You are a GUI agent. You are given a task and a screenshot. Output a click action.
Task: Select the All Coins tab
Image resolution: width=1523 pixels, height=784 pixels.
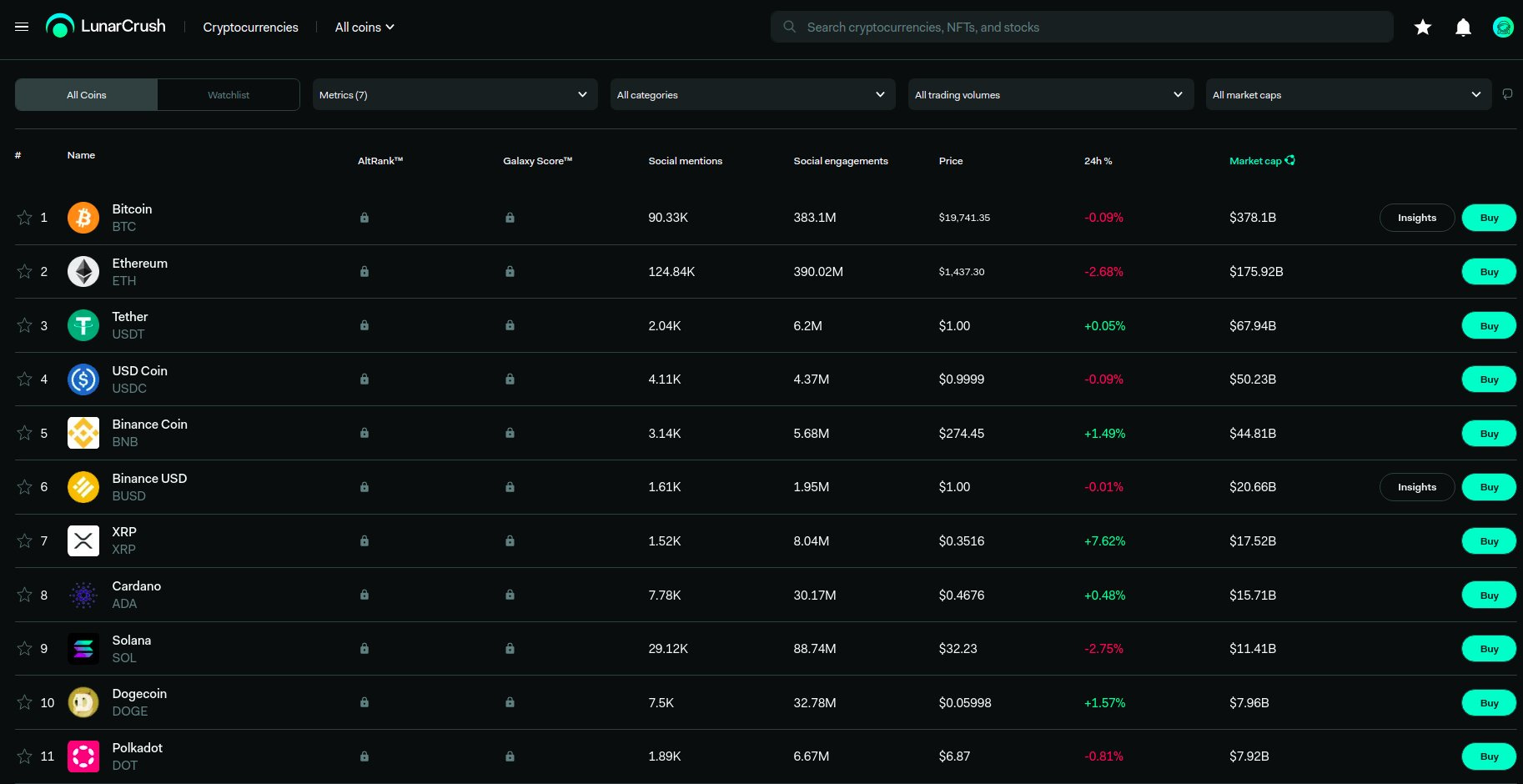tap(87, 95)
